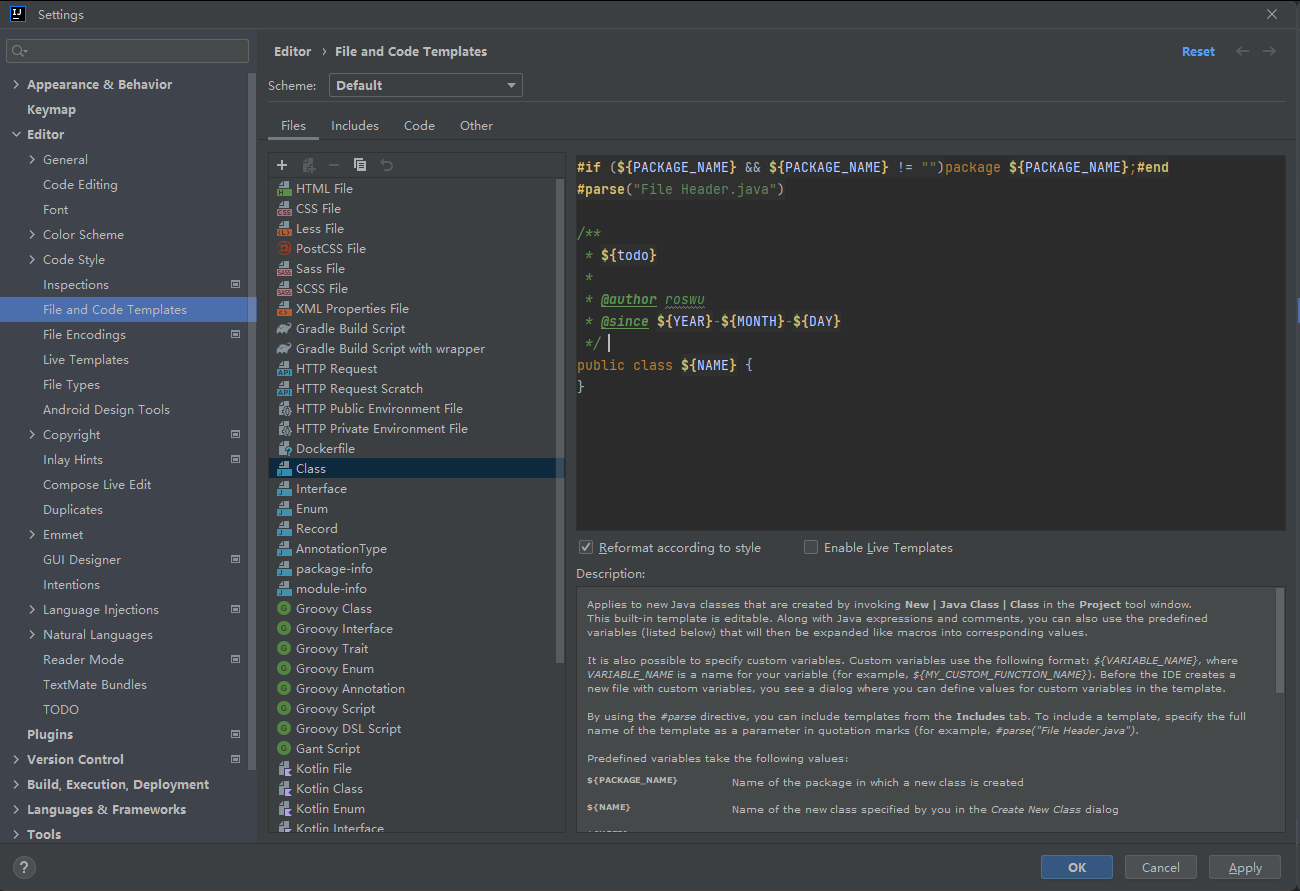Click the Editor breadcrumb
This screenshot has width=1300, height=891.
tap(293, 51)
